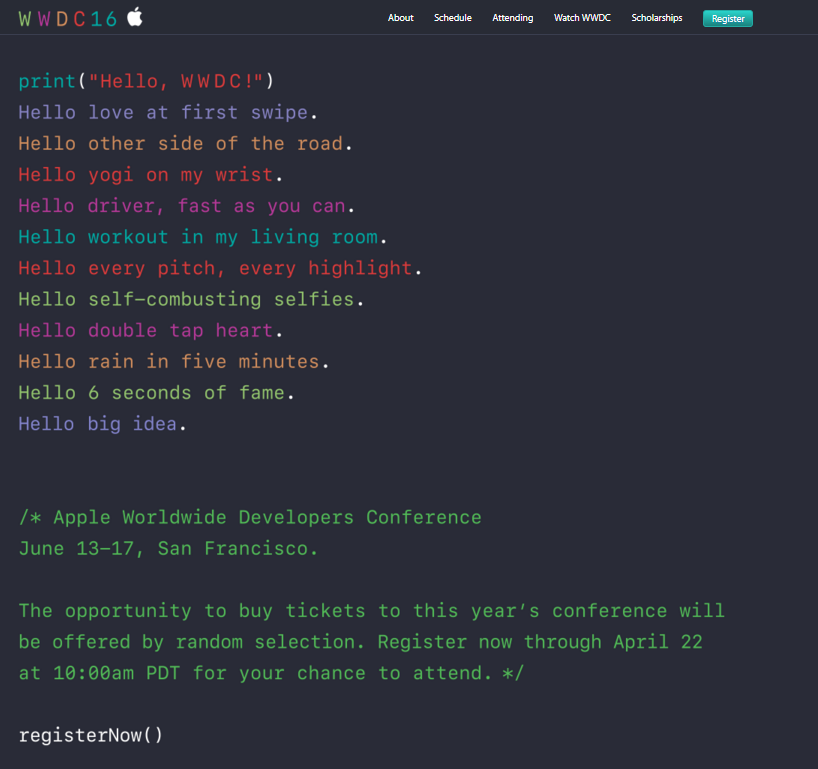Click 'Hello other side of the road.'
The width and height of the screenshot is (818, 769).
(x=185, y=143)
